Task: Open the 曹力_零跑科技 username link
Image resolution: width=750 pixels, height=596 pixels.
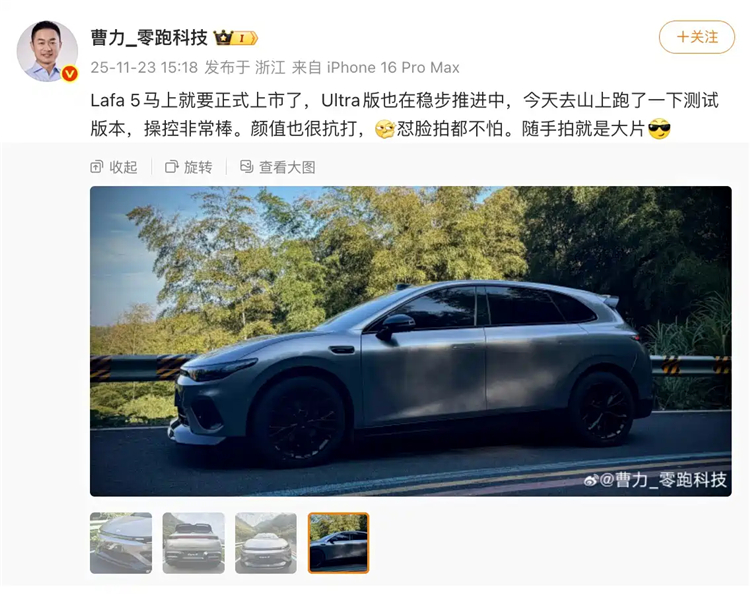Action: click(x=149, y=37)
